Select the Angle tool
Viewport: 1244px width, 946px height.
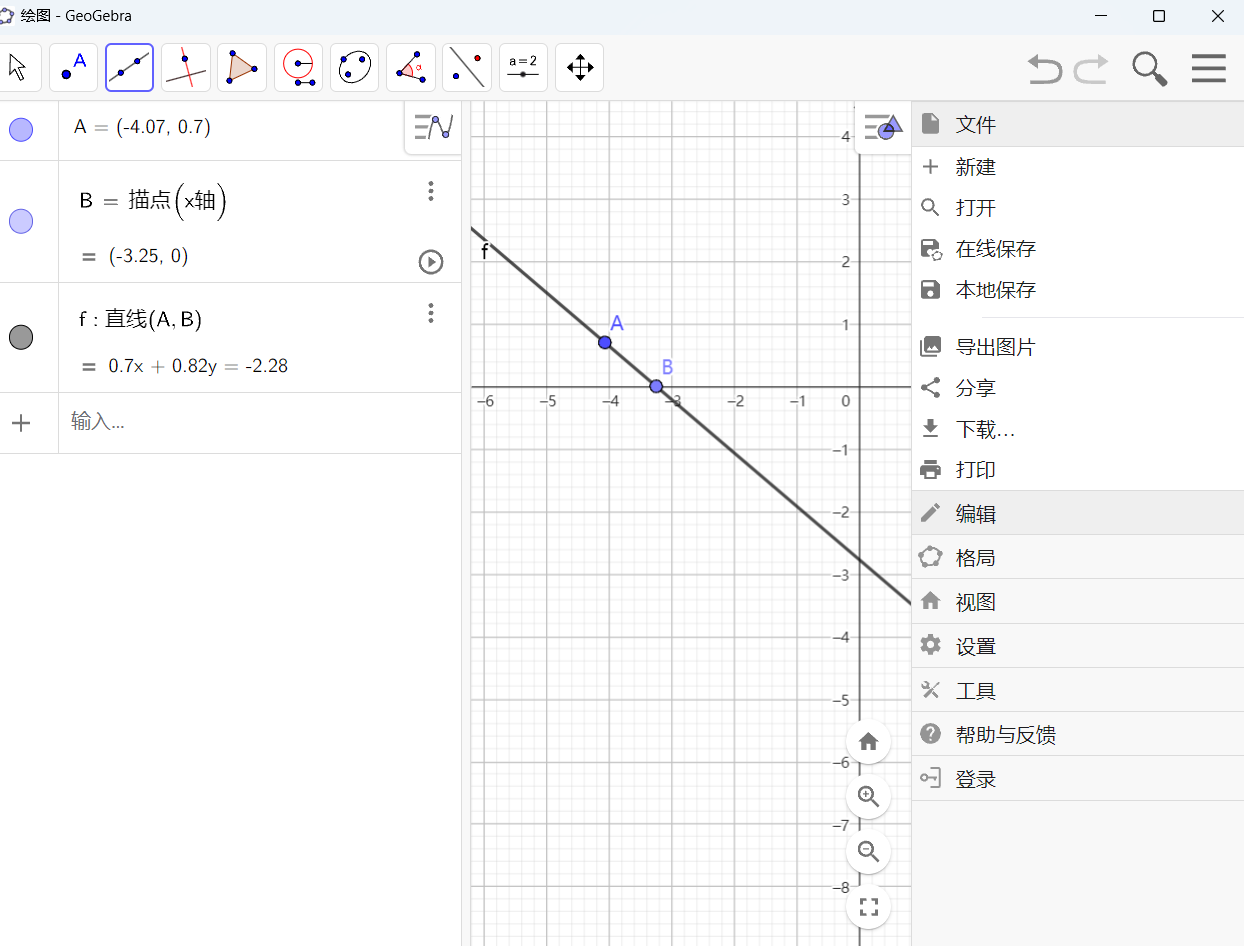(x=411, y=67)
